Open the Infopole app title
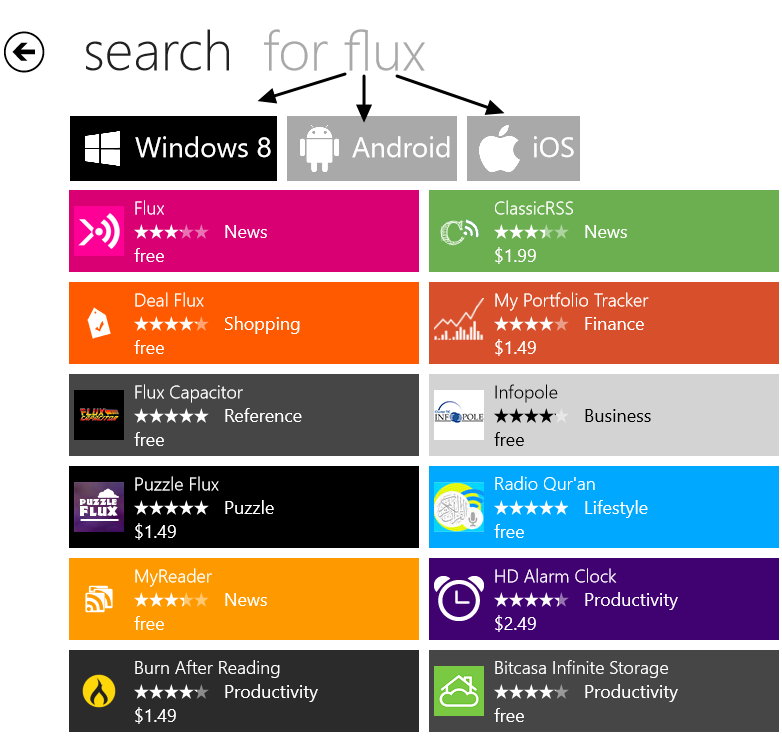Image resolution: width=782 pixels, height=737 pixels. pyautogui.click(x=526, y=393)
